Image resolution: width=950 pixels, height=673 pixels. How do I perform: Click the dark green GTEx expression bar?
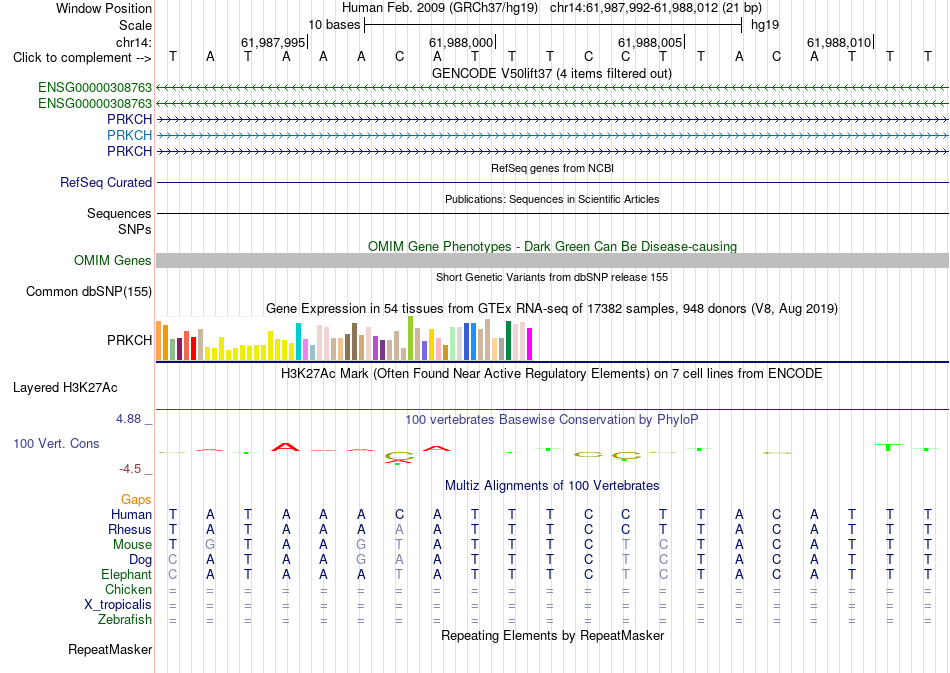508,340
